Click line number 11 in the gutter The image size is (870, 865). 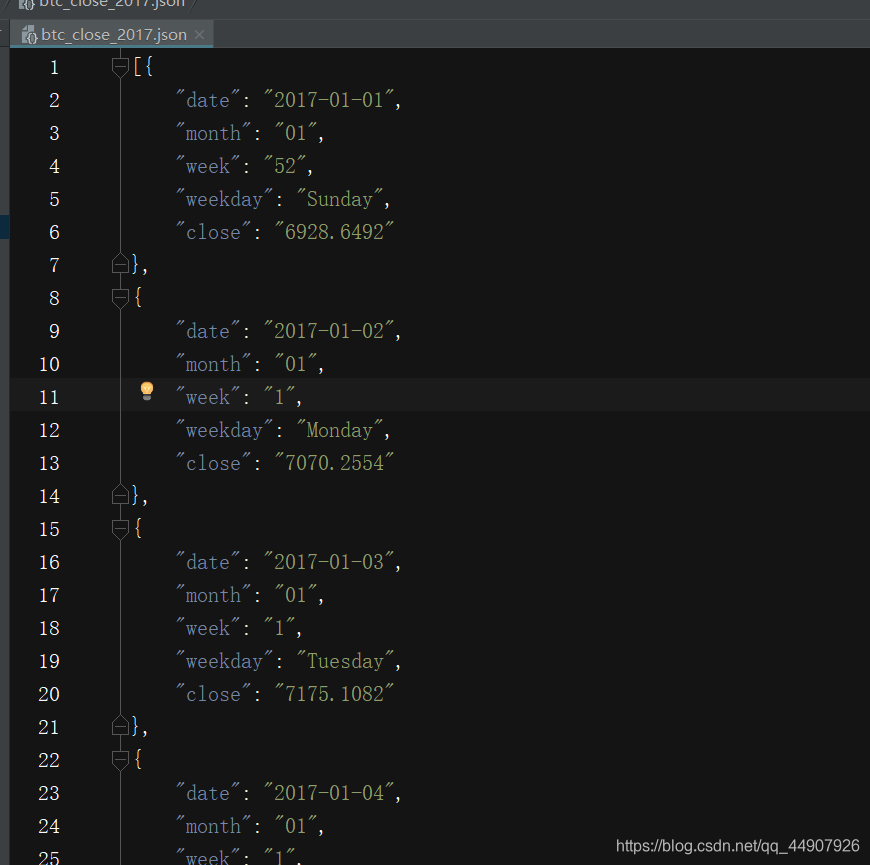coord(49,397)
